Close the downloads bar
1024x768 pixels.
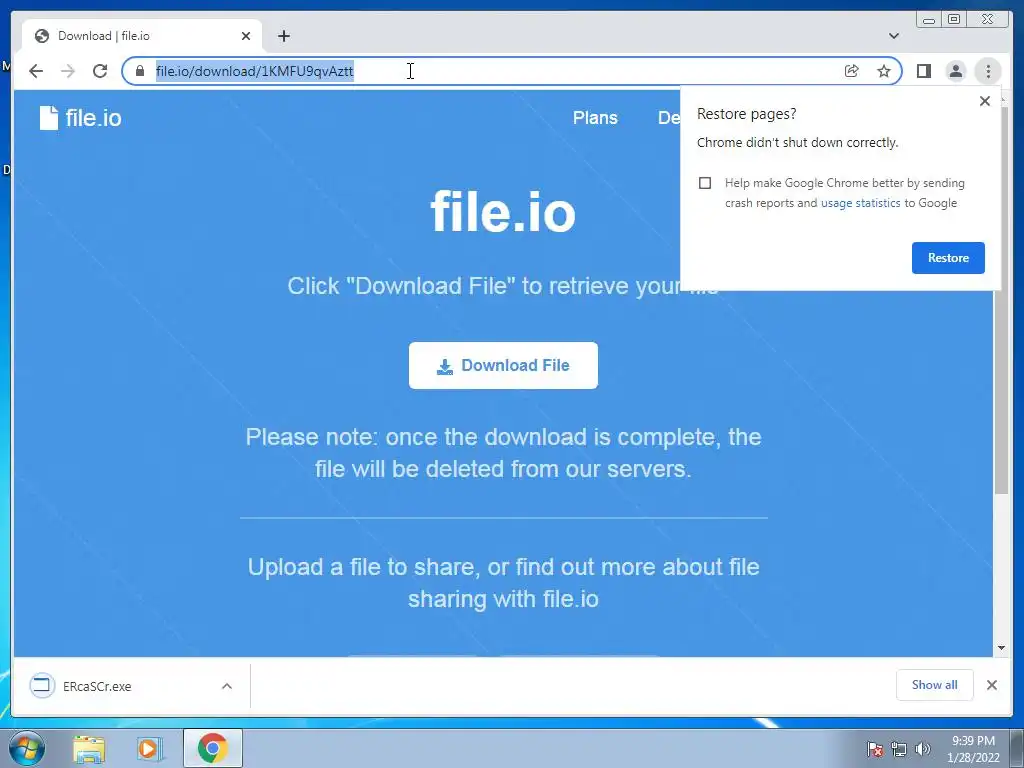991,685
